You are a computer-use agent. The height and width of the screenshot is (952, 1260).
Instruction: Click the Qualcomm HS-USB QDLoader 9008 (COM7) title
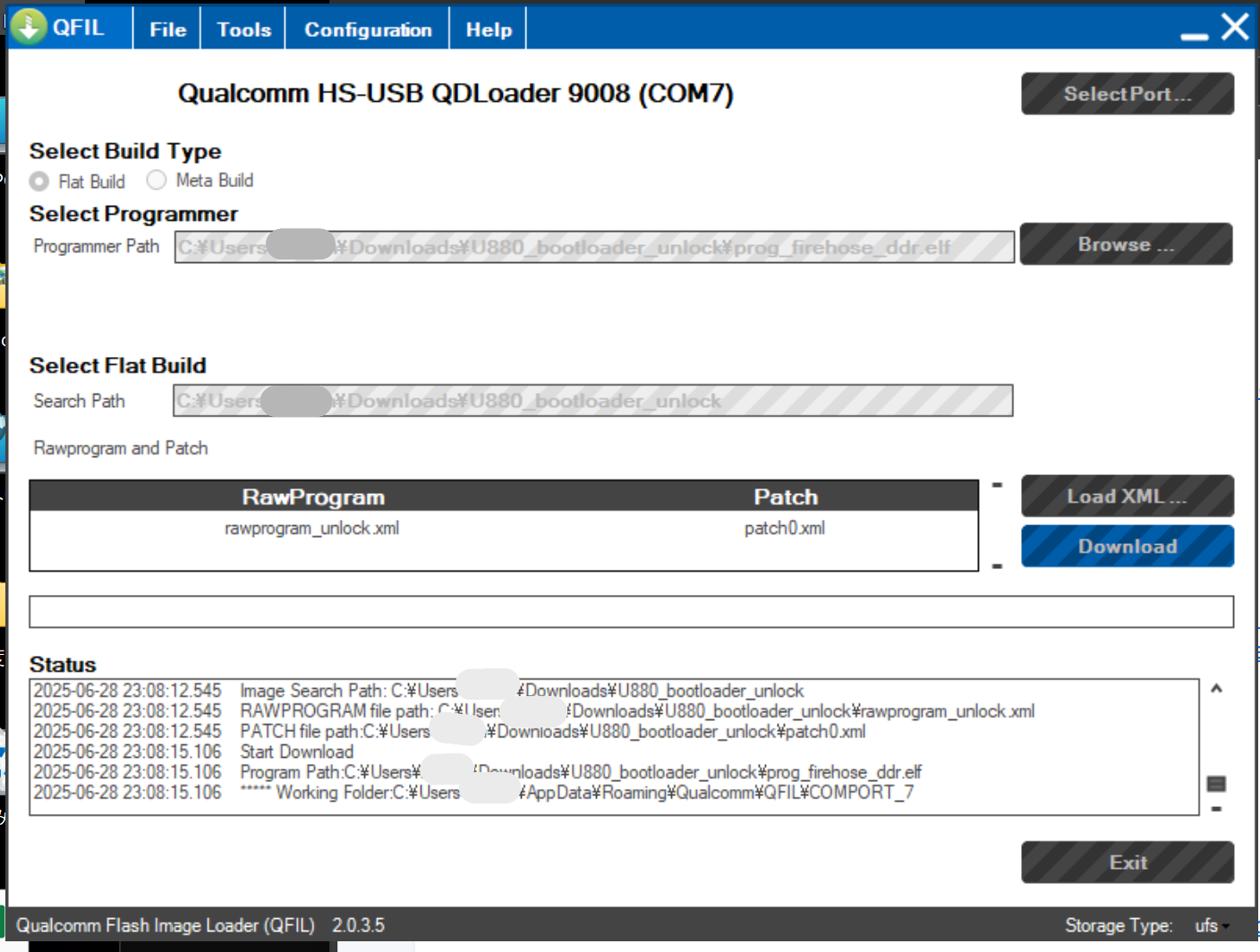click(x=455, y=93)
